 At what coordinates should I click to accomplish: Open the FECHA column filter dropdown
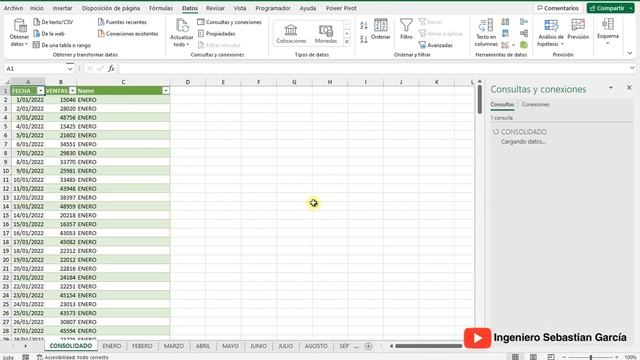[40, 91]
